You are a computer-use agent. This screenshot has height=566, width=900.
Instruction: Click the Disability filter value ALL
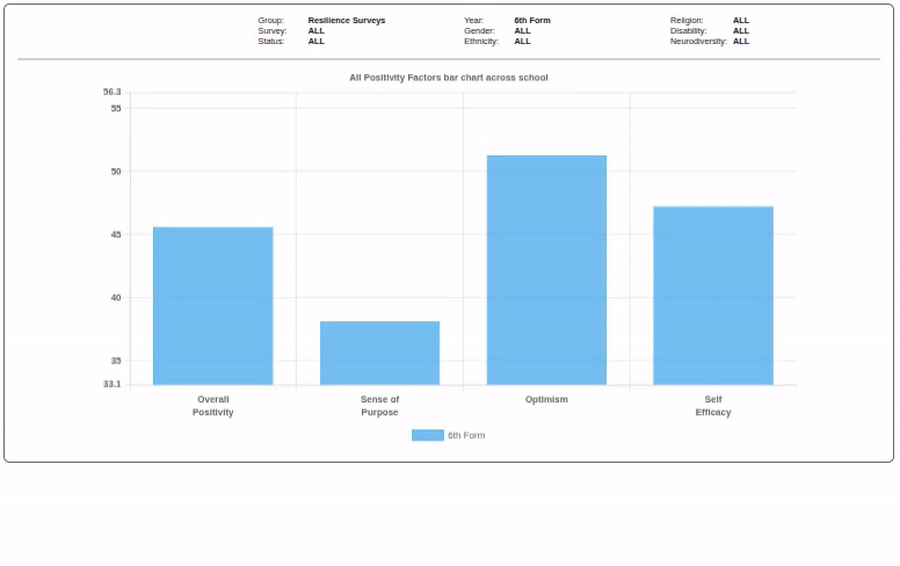pos(740,31)
